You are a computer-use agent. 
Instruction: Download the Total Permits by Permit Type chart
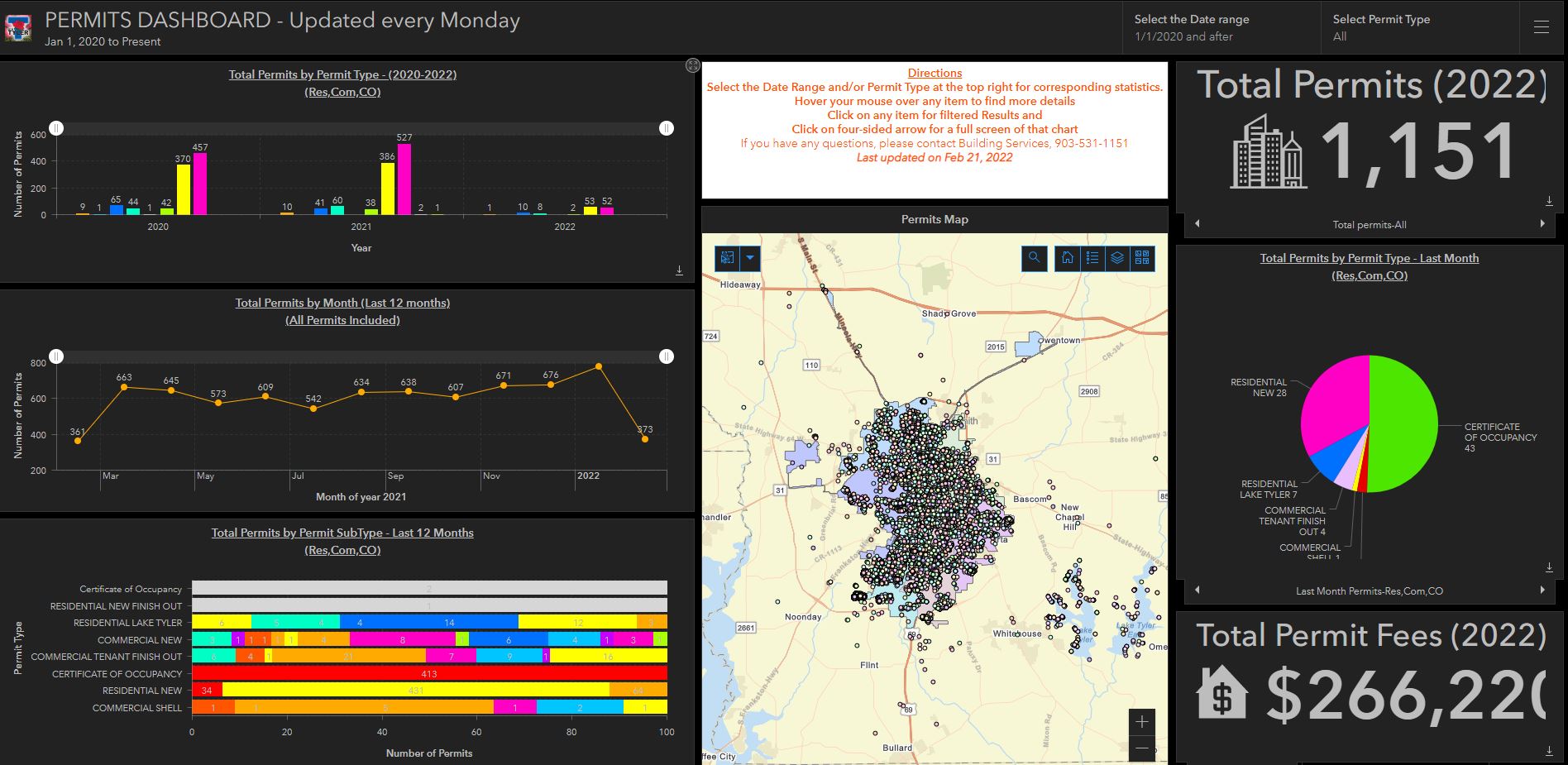[679, 270]
